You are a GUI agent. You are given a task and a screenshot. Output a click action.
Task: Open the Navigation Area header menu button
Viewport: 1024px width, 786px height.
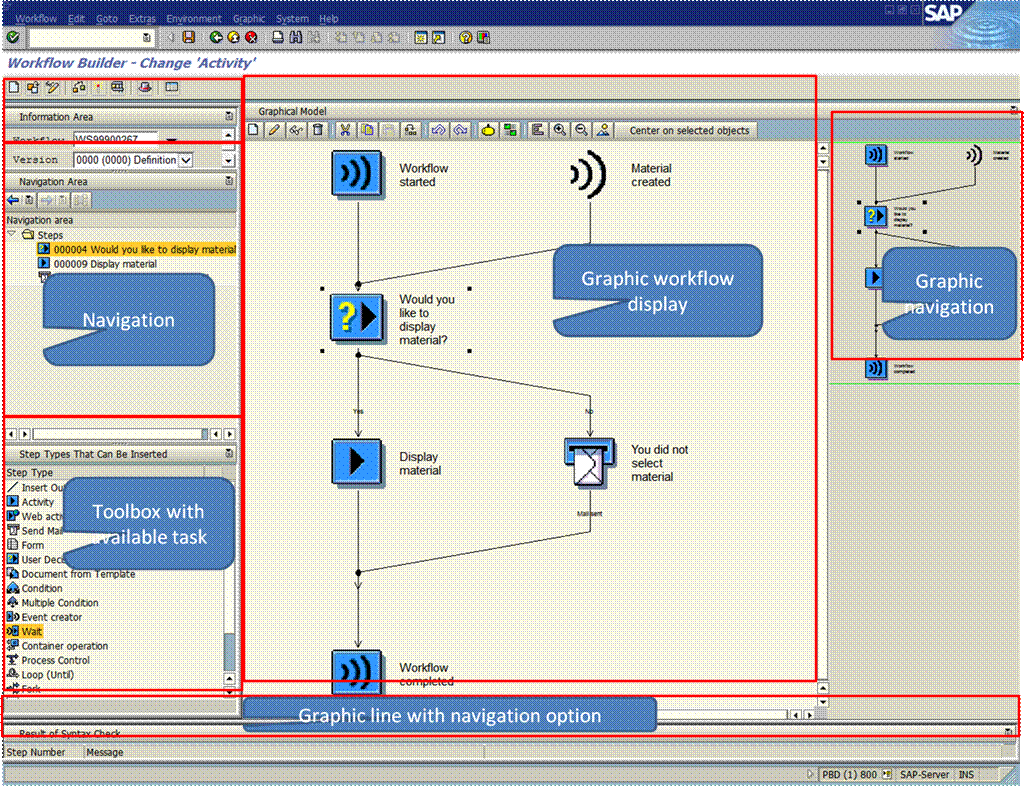click(x=229, y=181)
